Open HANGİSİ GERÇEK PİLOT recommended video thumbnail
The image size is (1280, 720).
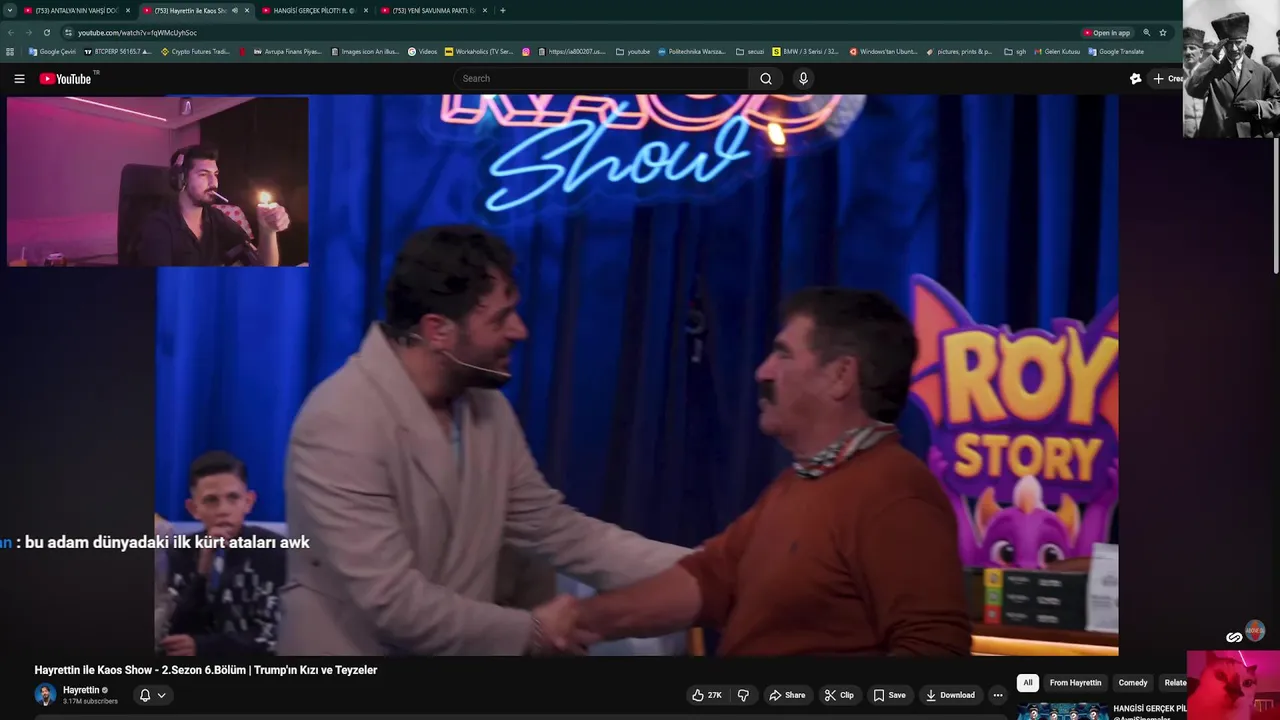1062,711
